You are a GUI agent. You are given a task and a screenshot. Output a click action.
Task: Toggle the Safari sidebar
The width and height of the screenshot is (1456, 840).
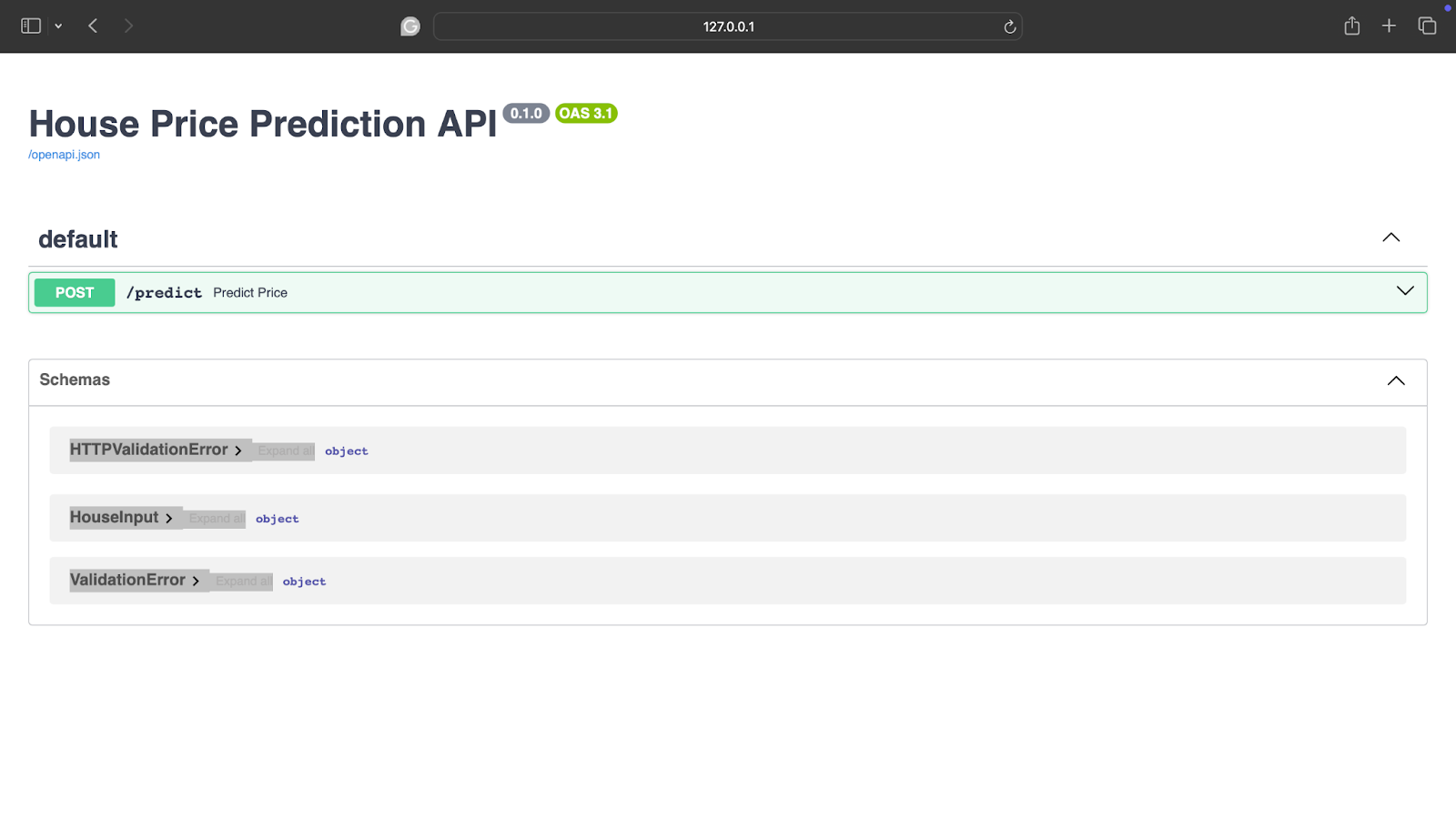pyautogui.click(x=30, y=25)
